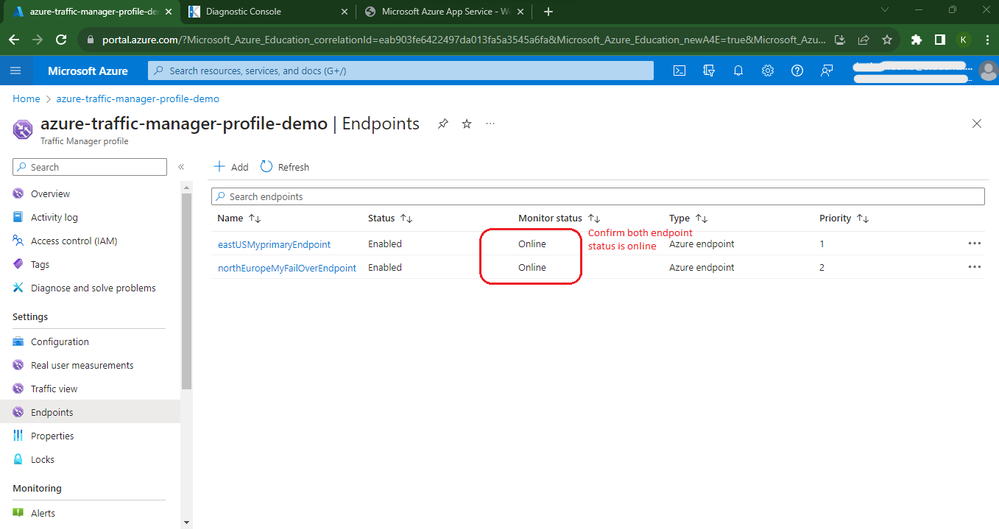The width and height of the screenshot is (999, 529).
Task: Sort endpoints by Priority column
Action: [x=844, y=218]
